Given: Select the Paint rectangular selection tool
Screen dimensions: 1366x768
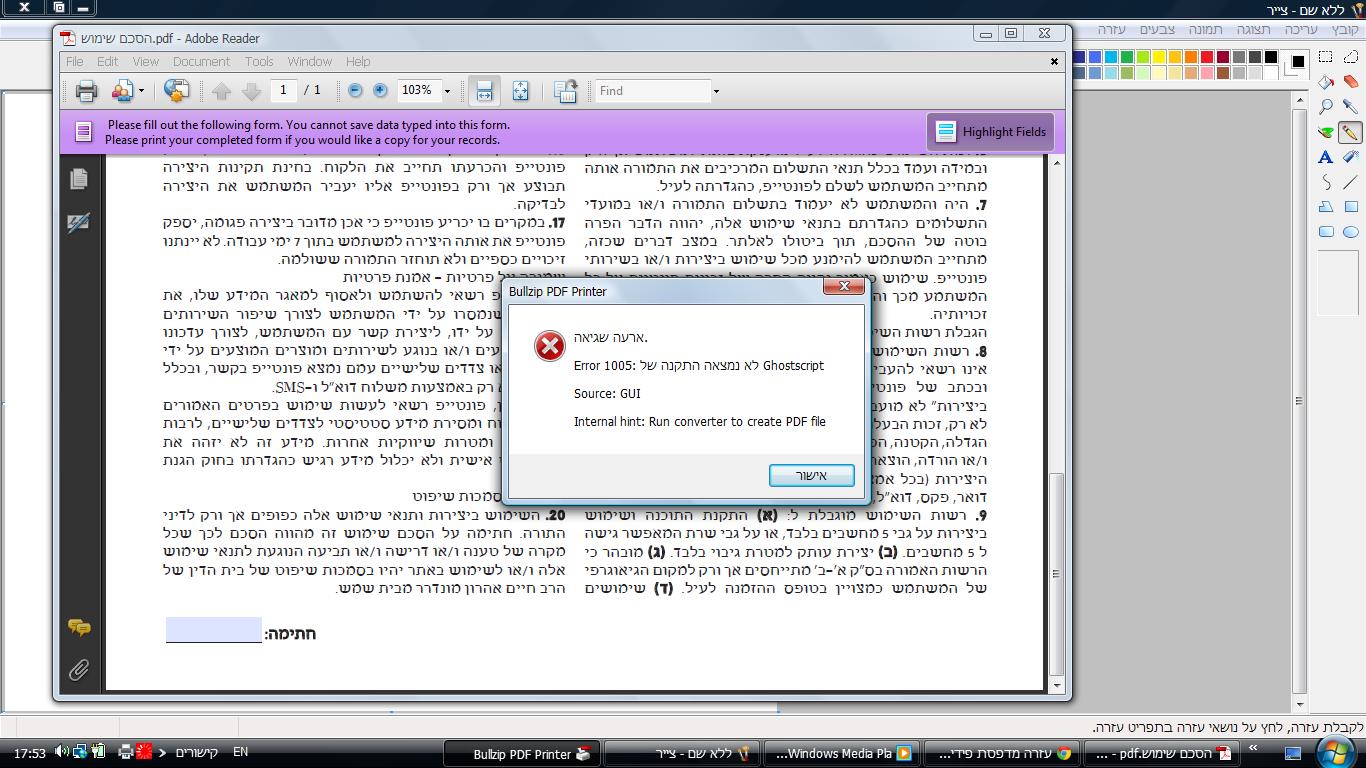Looking at the screenshot, I should pyautogui.click(x=1326, y=58).
